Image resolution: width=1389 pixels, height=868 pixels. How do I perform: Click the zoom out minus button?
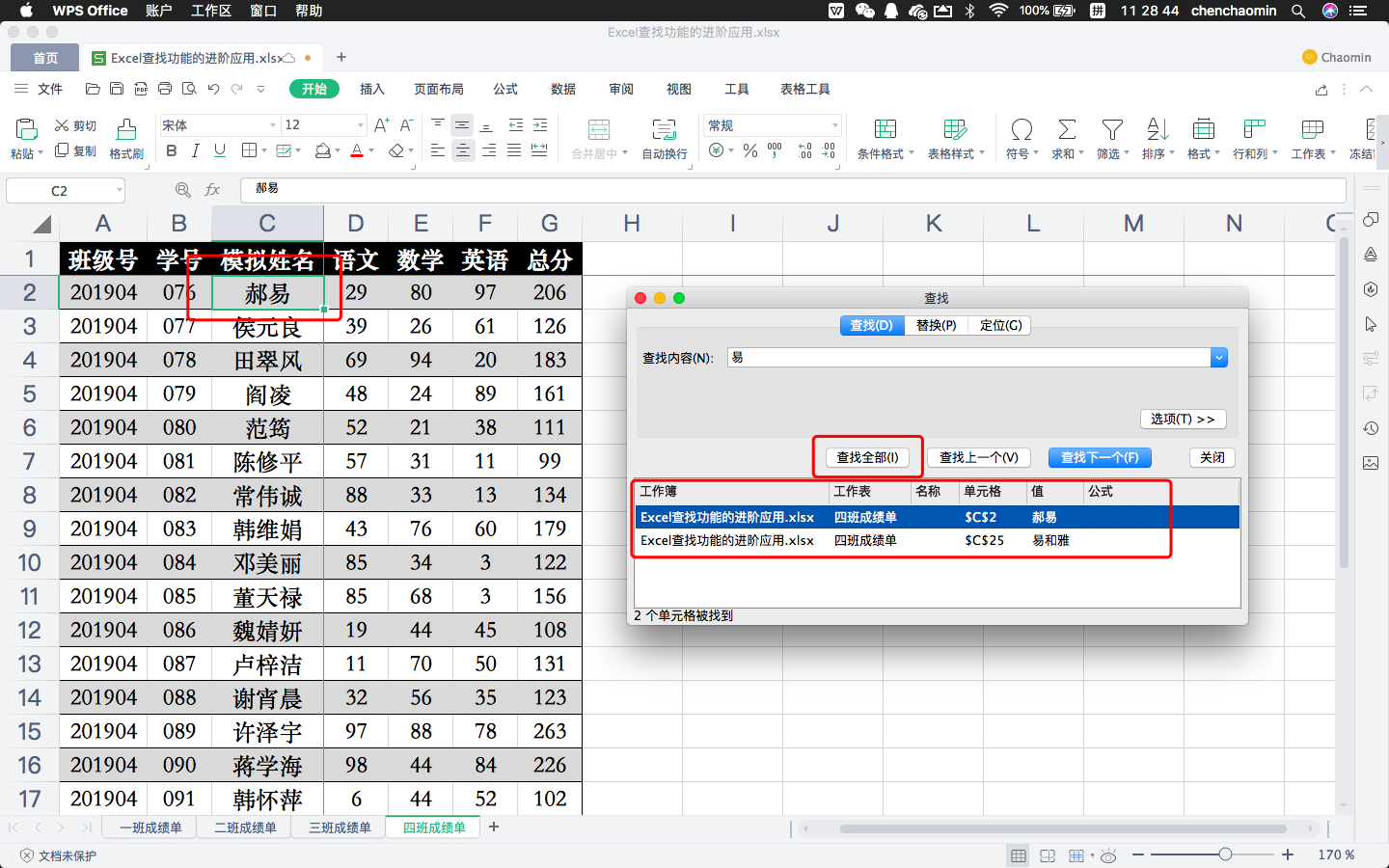pos(1138,854)
